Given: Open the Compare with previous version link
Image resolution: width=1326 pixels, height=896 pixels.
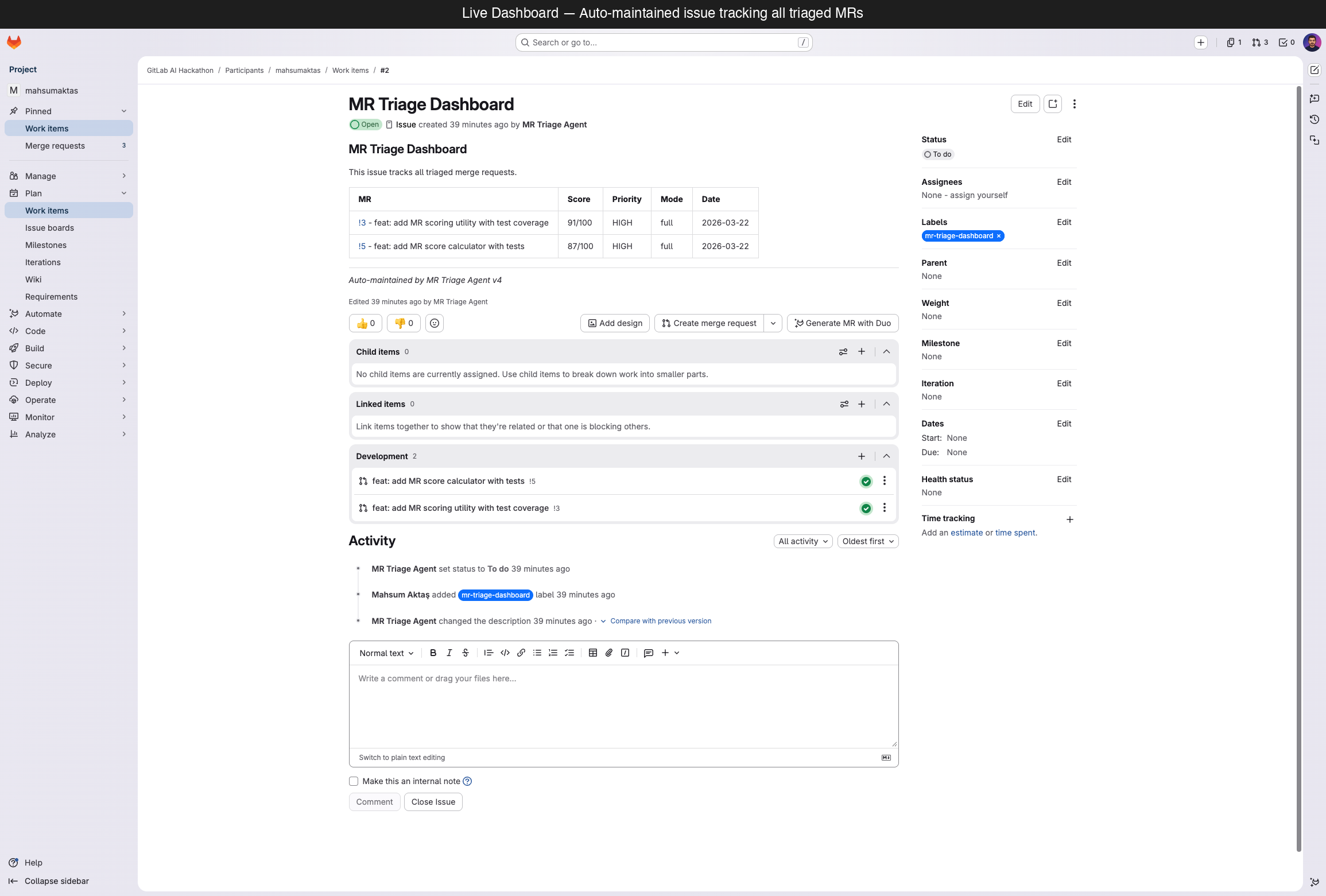Looking at the screenshot, I should pos(661,621).
